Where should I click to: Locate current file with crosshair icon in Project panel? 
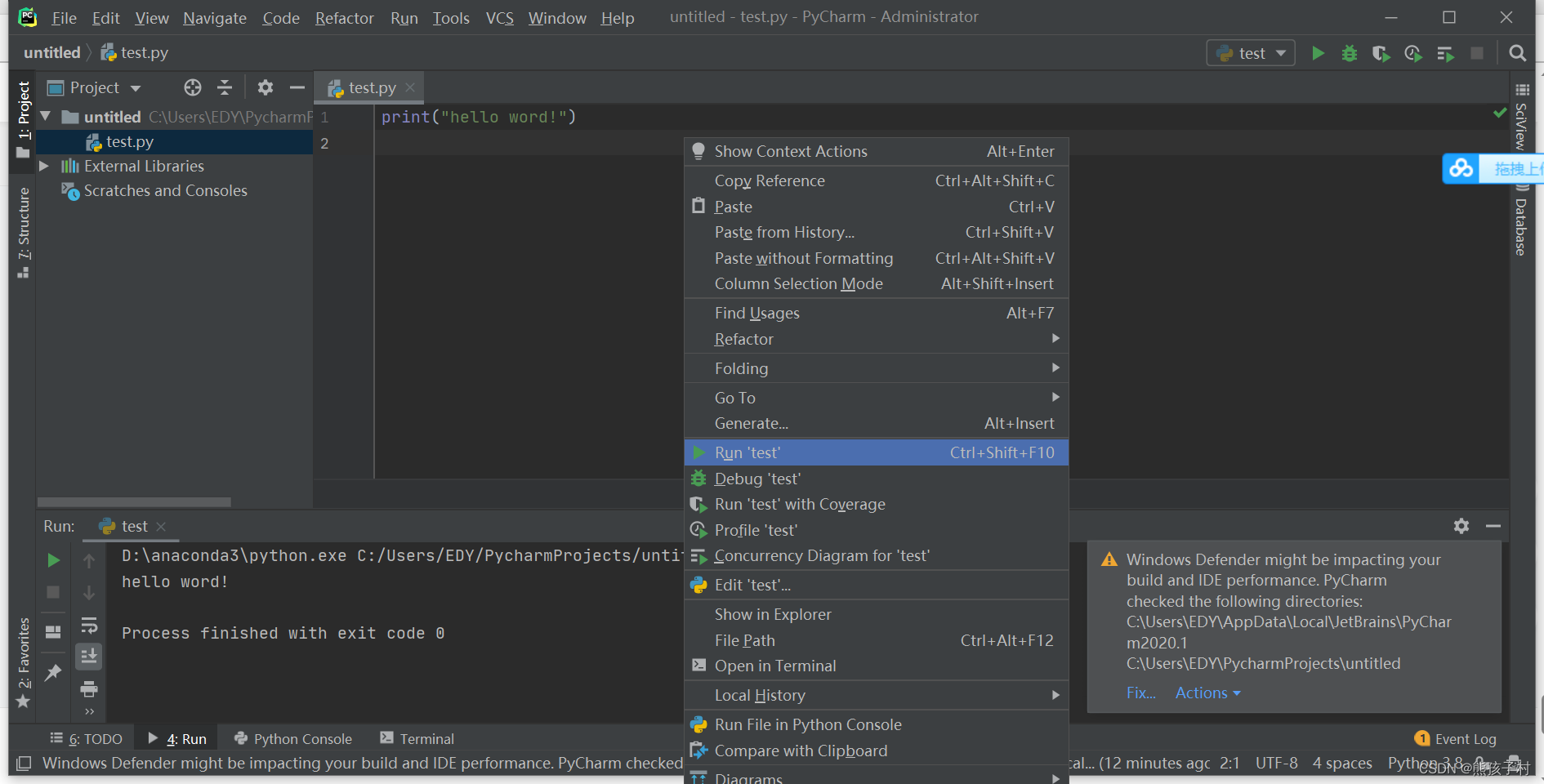coord(193,87)
